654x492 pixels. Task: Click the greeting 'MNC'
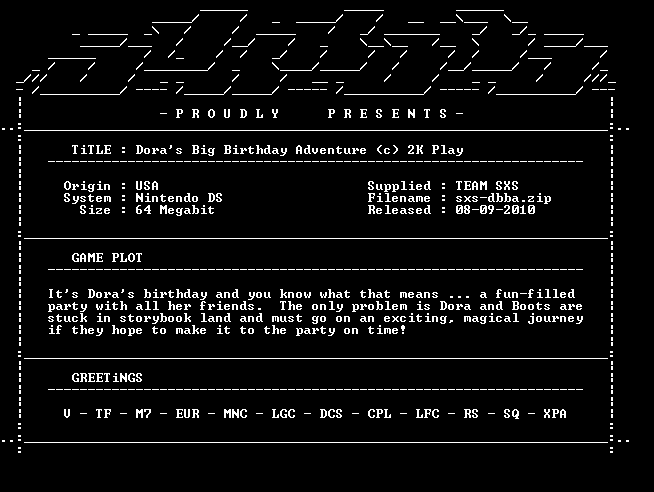[235, 414]
